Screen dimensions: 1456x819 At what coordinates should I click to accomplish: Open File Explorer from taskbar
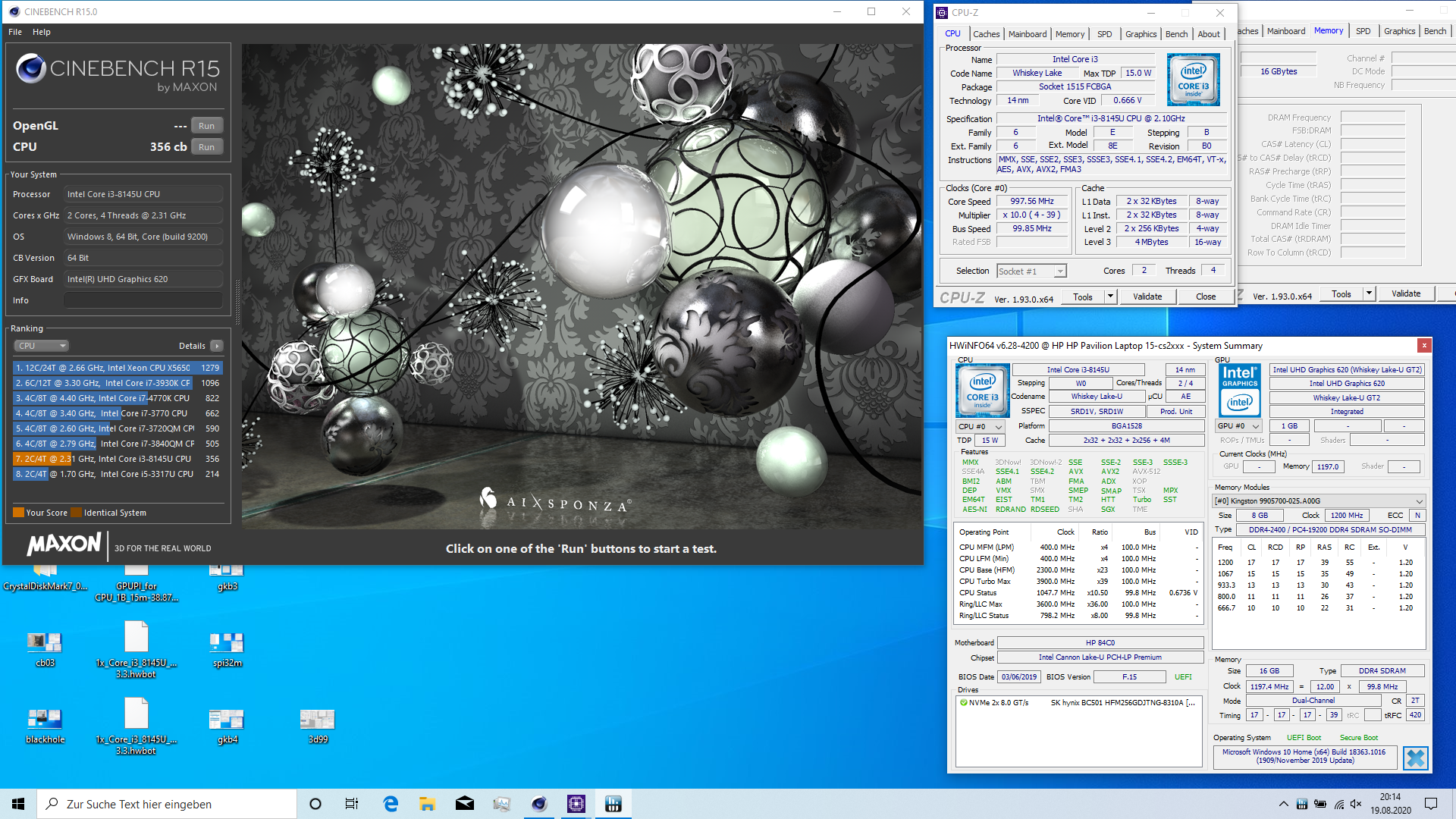[x=427, y=804]
